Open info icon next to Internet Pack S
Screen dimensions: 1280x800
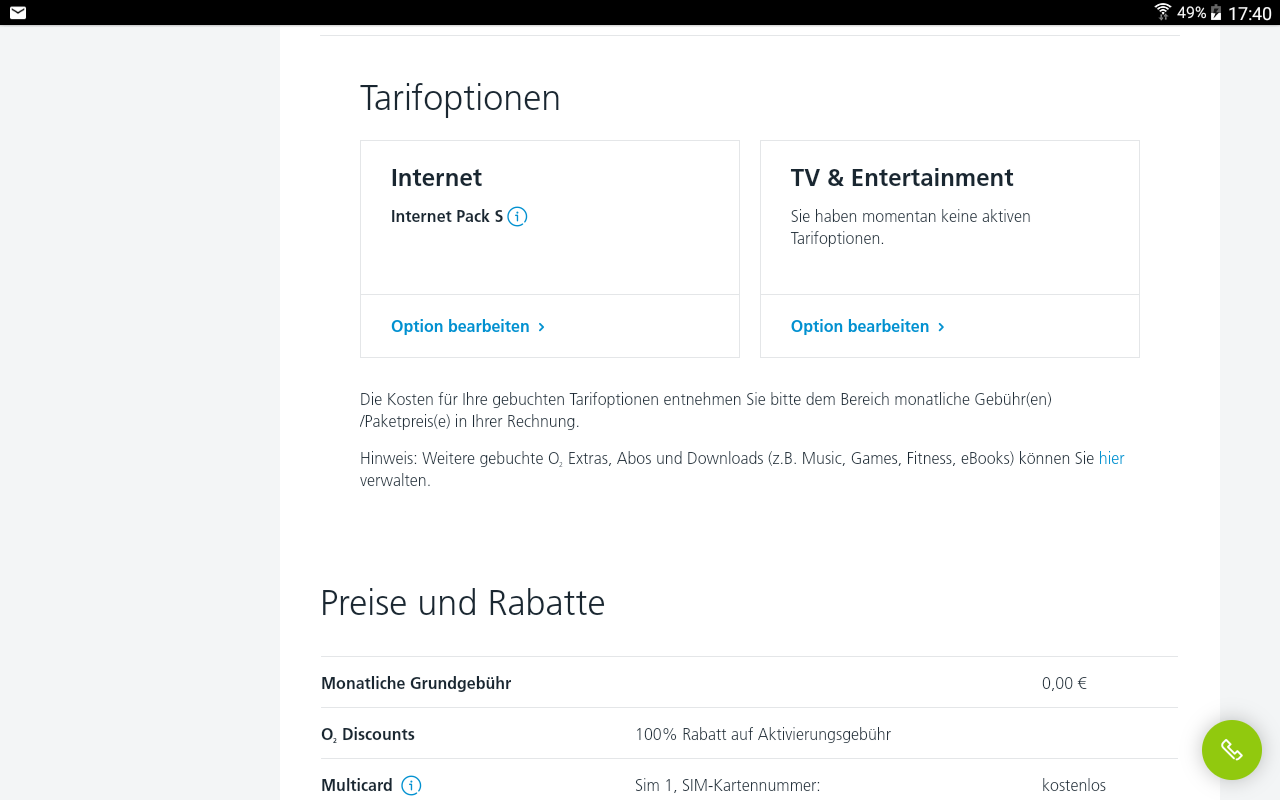517,216
